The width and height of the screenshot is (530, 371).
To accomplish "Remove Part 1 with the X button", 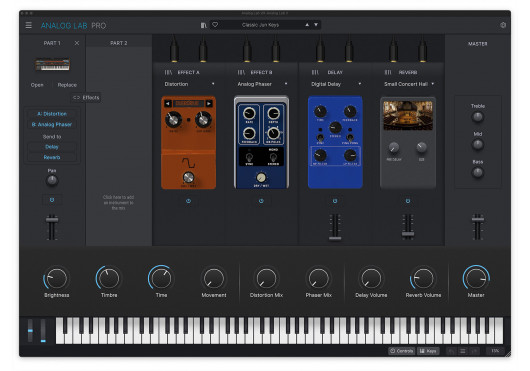I will pyautogui.click(x=77, y=43).
